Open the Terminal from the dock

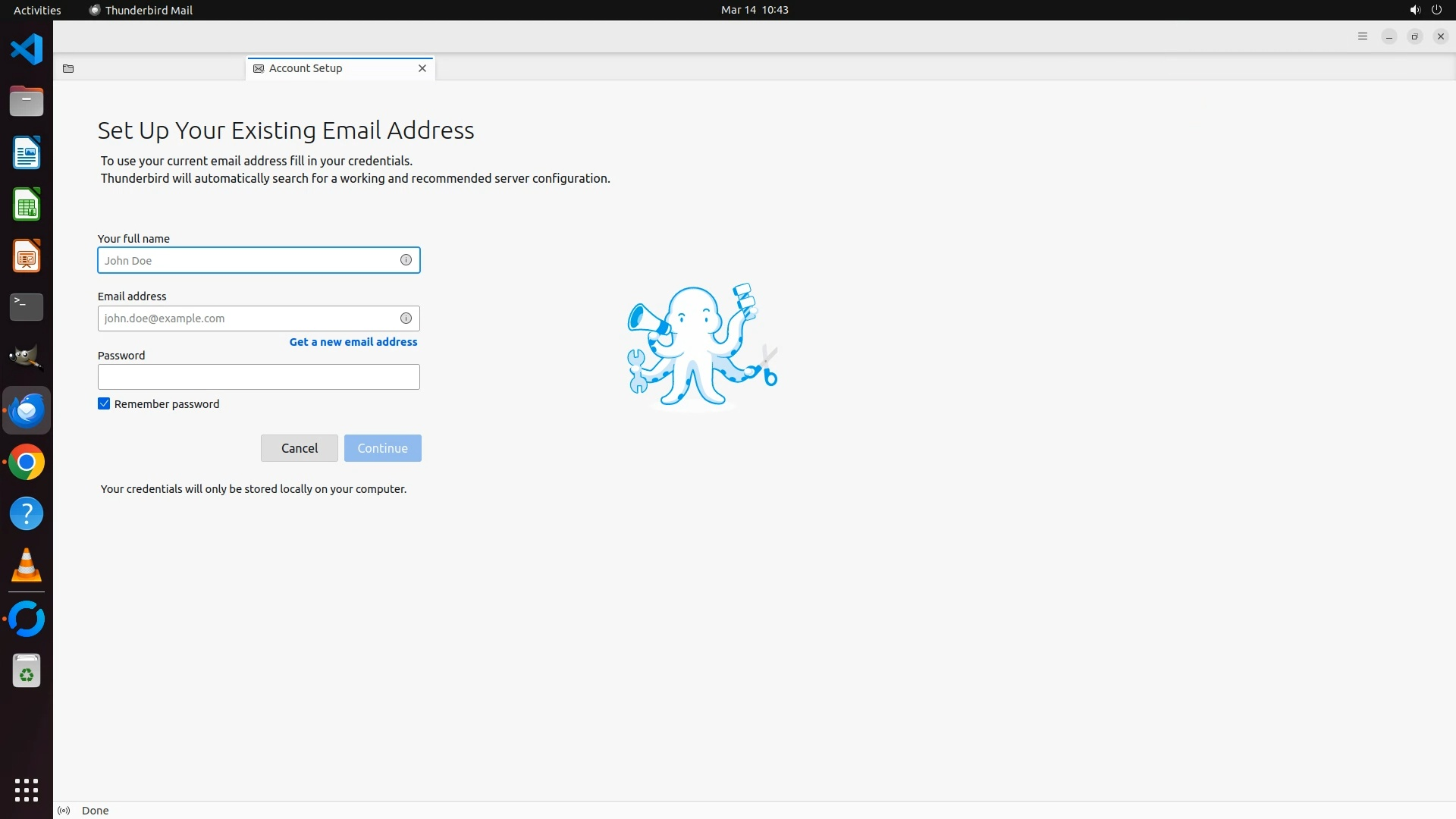[x=27, y=306]
